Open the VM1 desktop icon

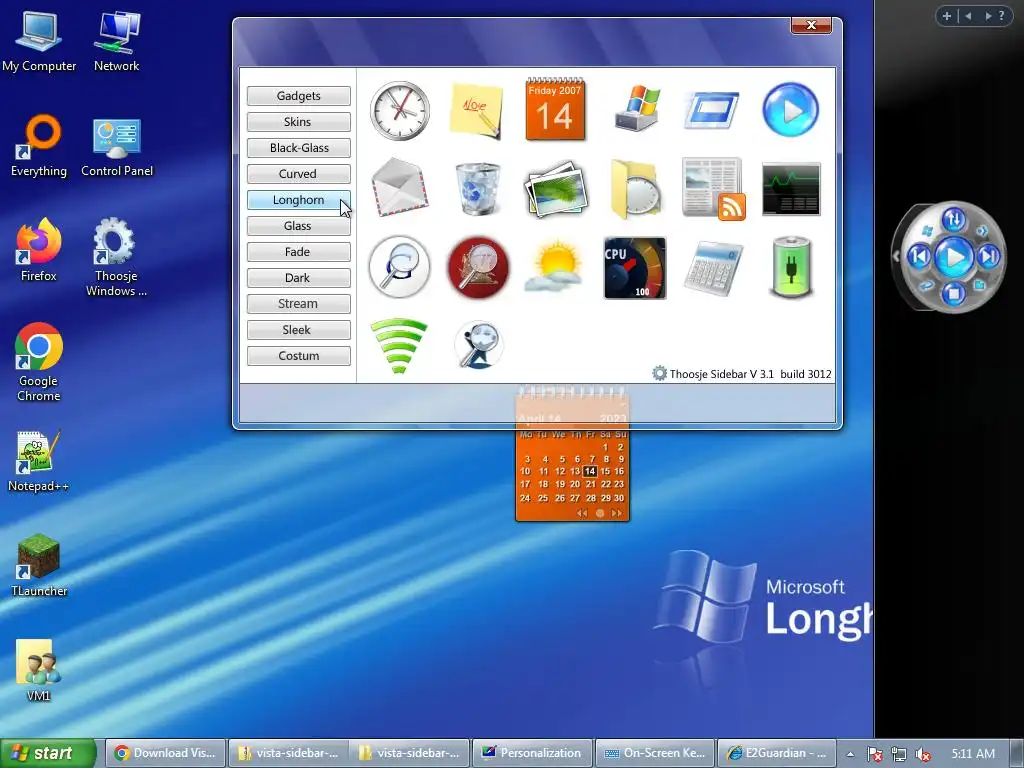[x=39, y=671]
